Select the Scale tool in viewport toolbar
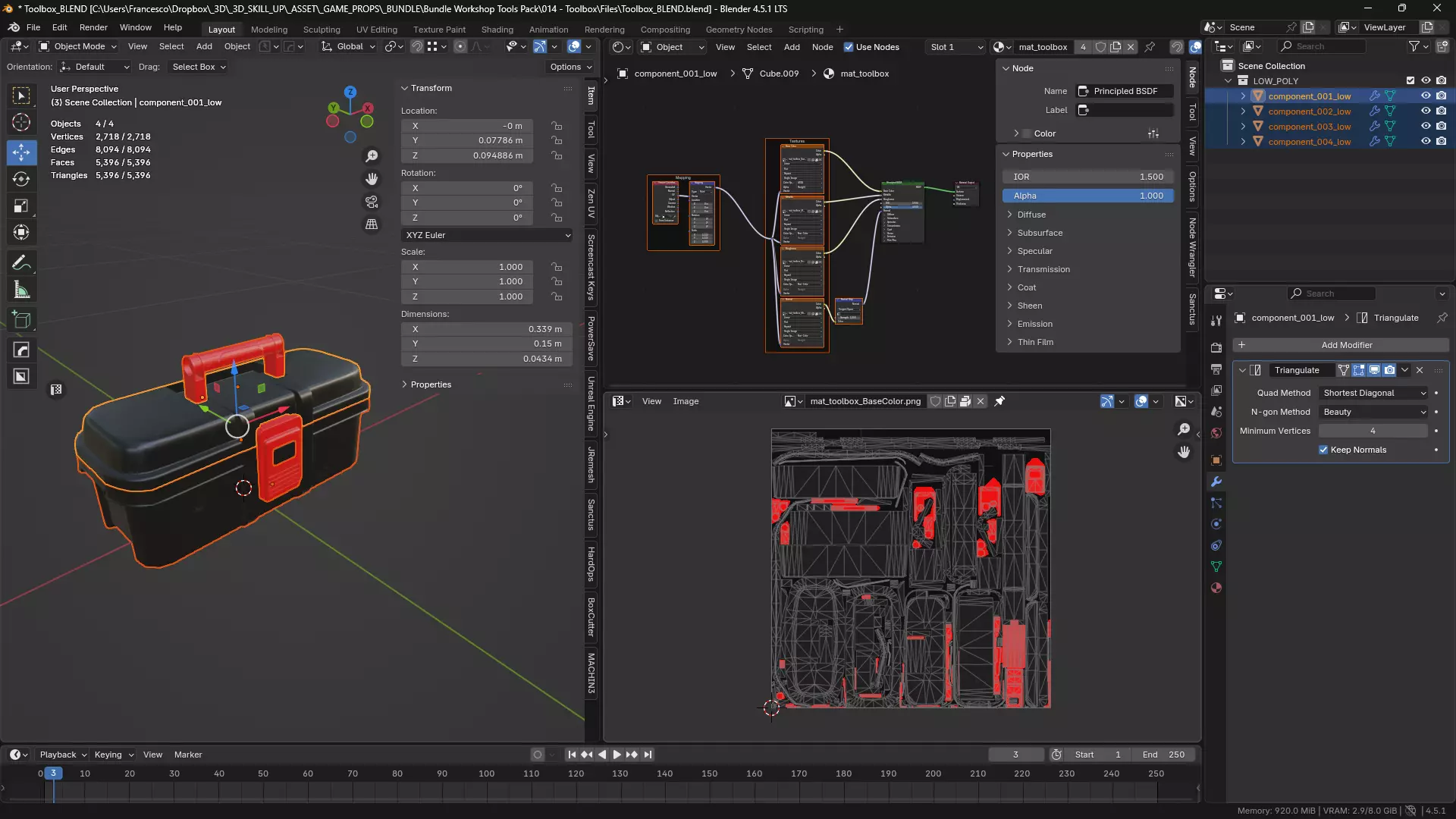Viewport: 1456px width, 819px height. coord(21,206)
